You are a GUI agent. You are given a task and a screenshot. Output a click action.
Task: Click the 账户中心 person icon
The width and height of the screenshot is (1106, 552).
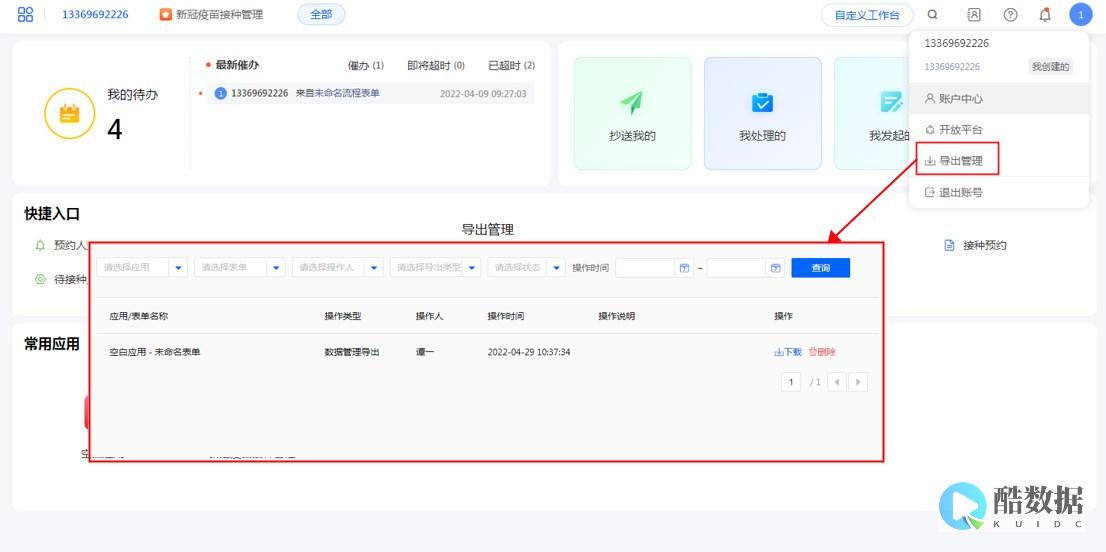[930, 99]
